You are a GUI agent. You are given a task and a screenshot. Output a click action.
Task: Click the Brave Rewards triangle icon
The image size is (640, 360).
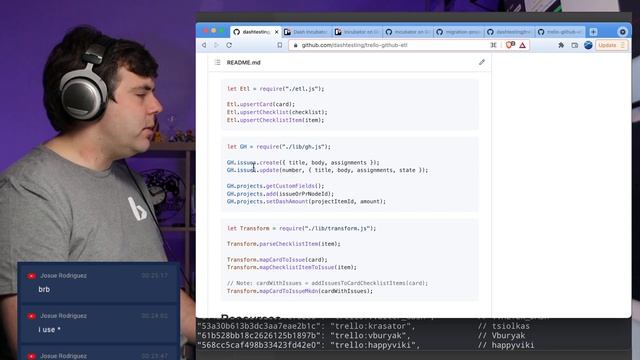(522, 45)
